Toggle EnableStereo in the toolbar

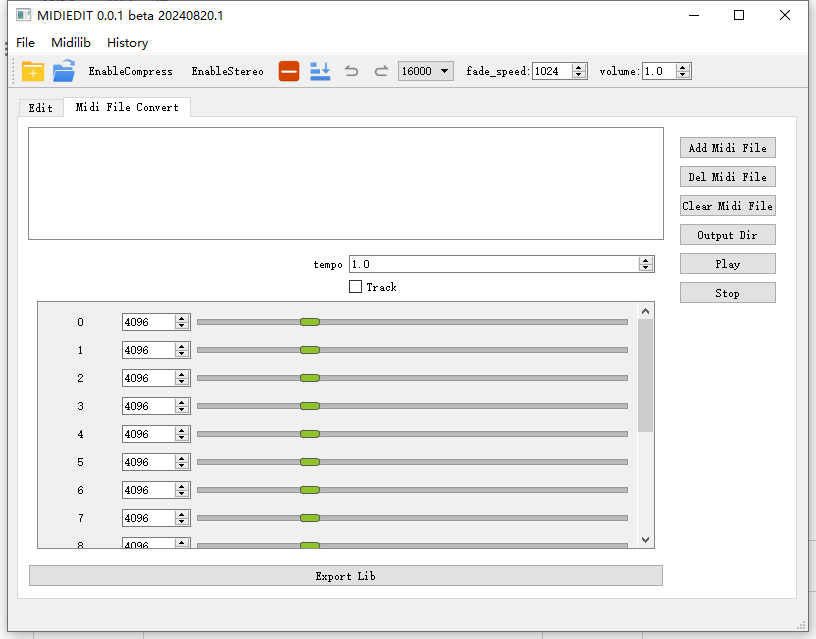click(227, 71)
